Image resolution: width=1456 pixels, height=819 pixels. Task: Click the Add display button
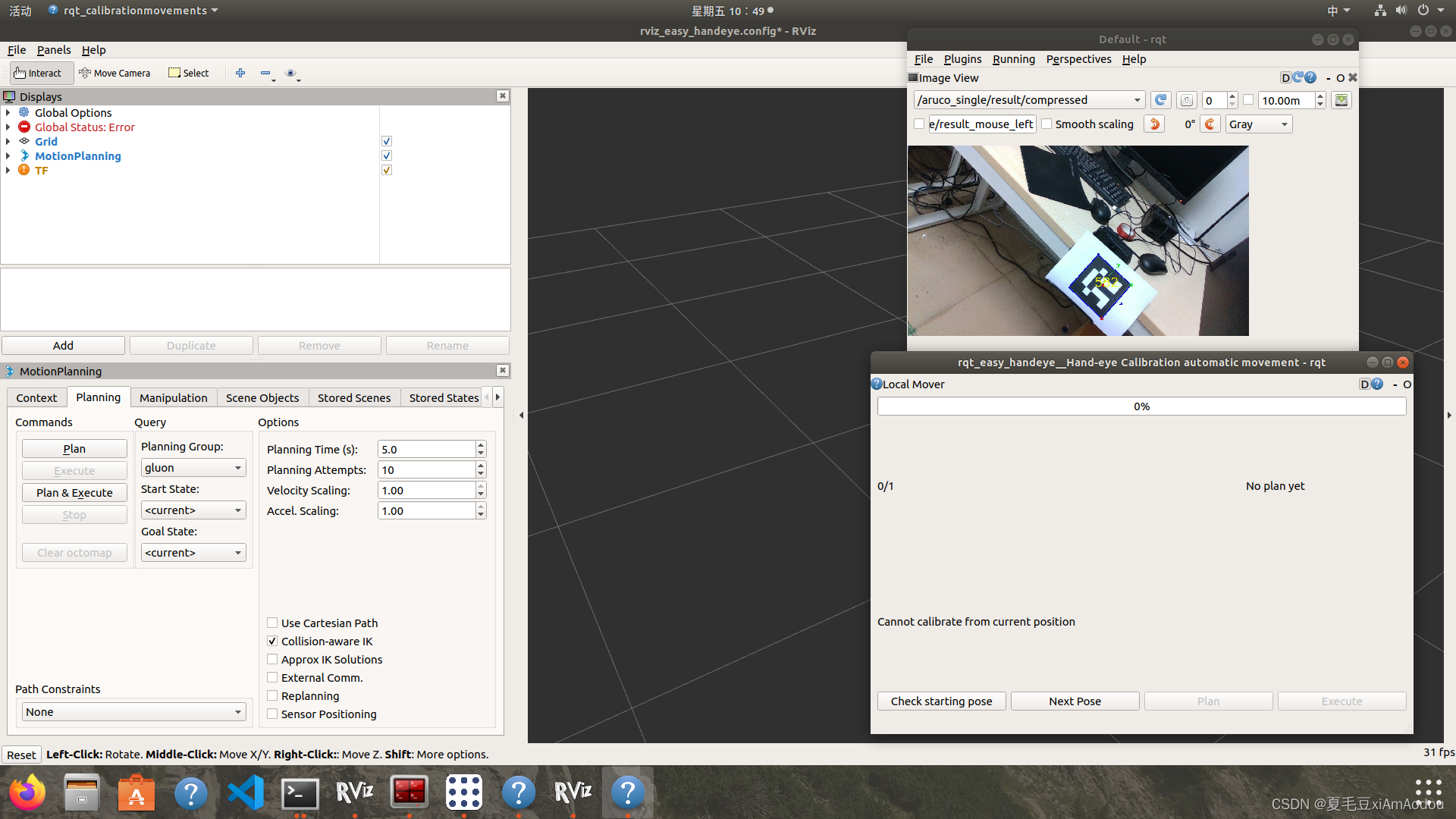63,346
